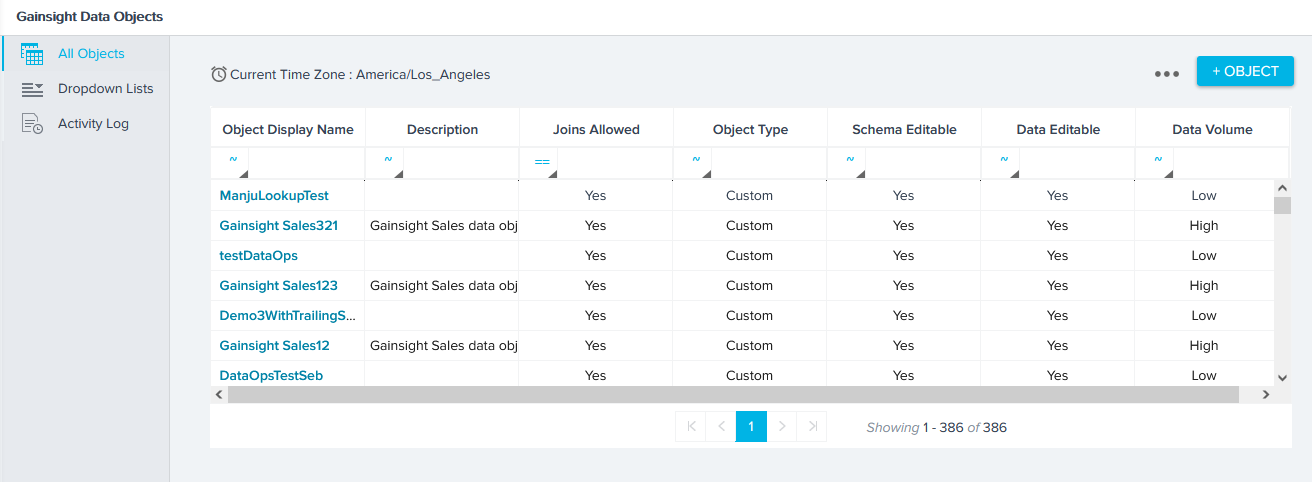Open the three-dots more options menu
This screenshot has width=1312, height=482.
pos(1167,74)
